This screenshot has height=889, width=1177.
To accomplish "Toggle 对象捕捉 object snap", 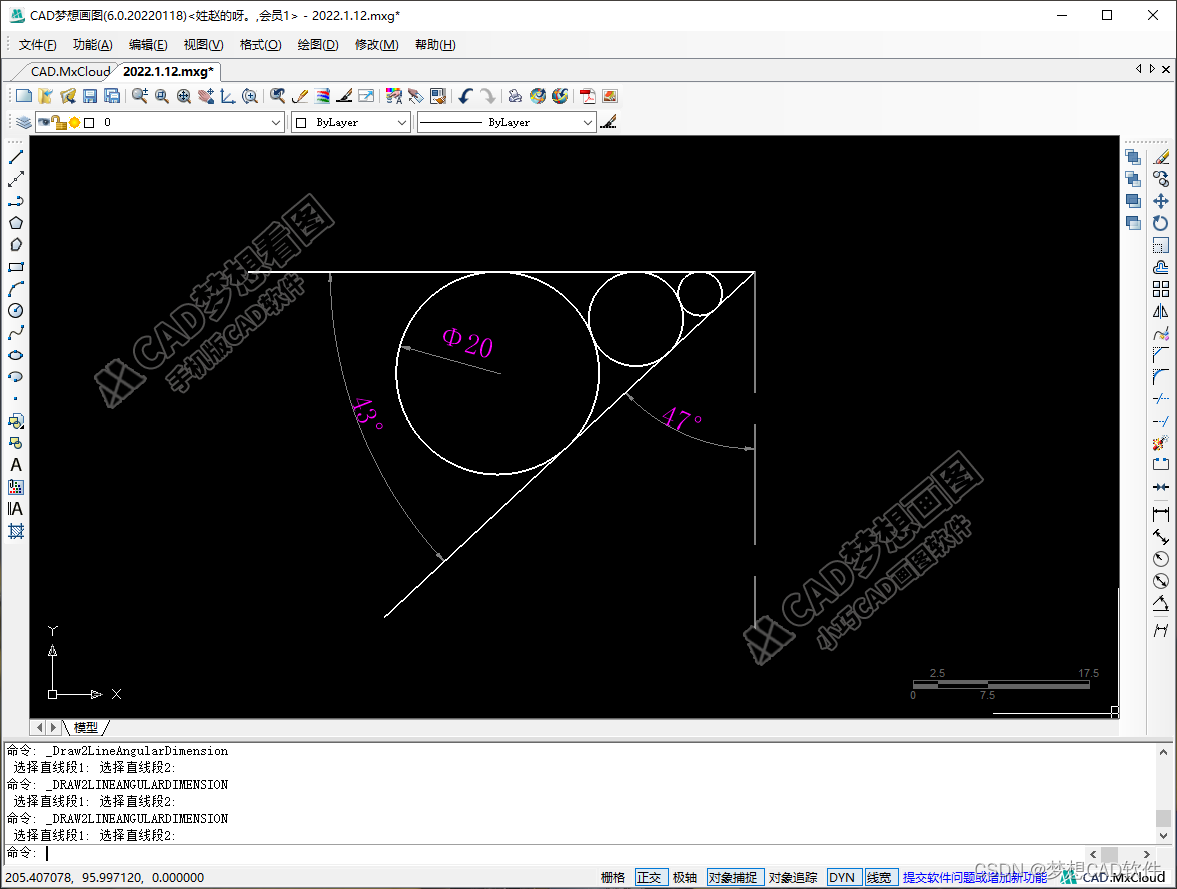I will point(734,877).
